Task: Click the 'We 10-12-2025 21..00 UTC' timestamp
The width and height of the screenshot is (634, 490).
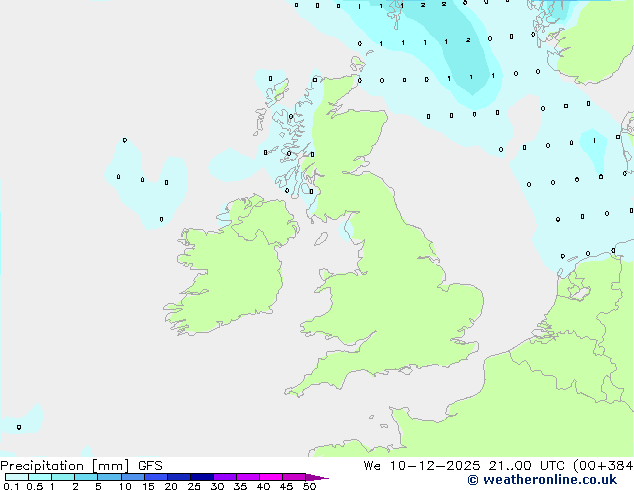Action: point(464,466)
